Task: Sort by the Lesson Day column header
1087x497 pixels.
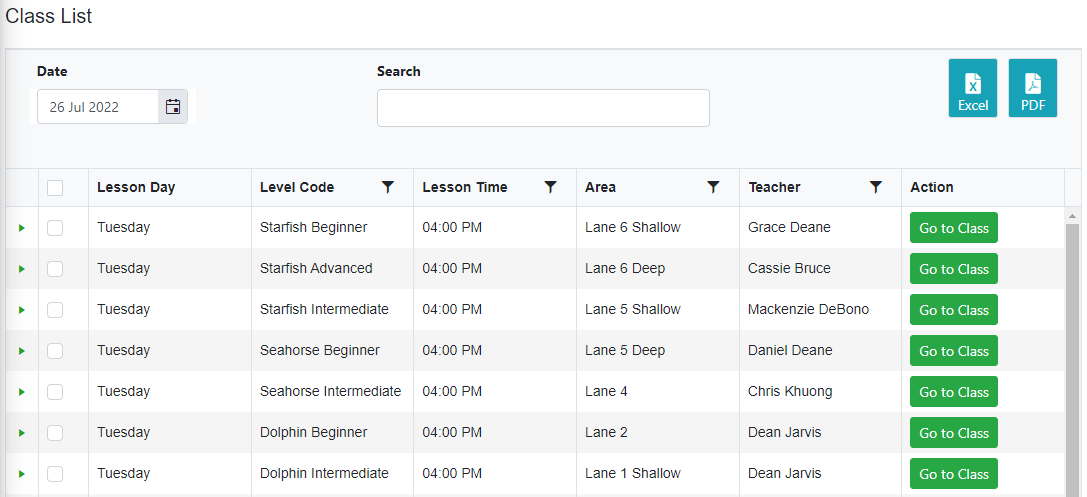Action: [x=136, y=187]
